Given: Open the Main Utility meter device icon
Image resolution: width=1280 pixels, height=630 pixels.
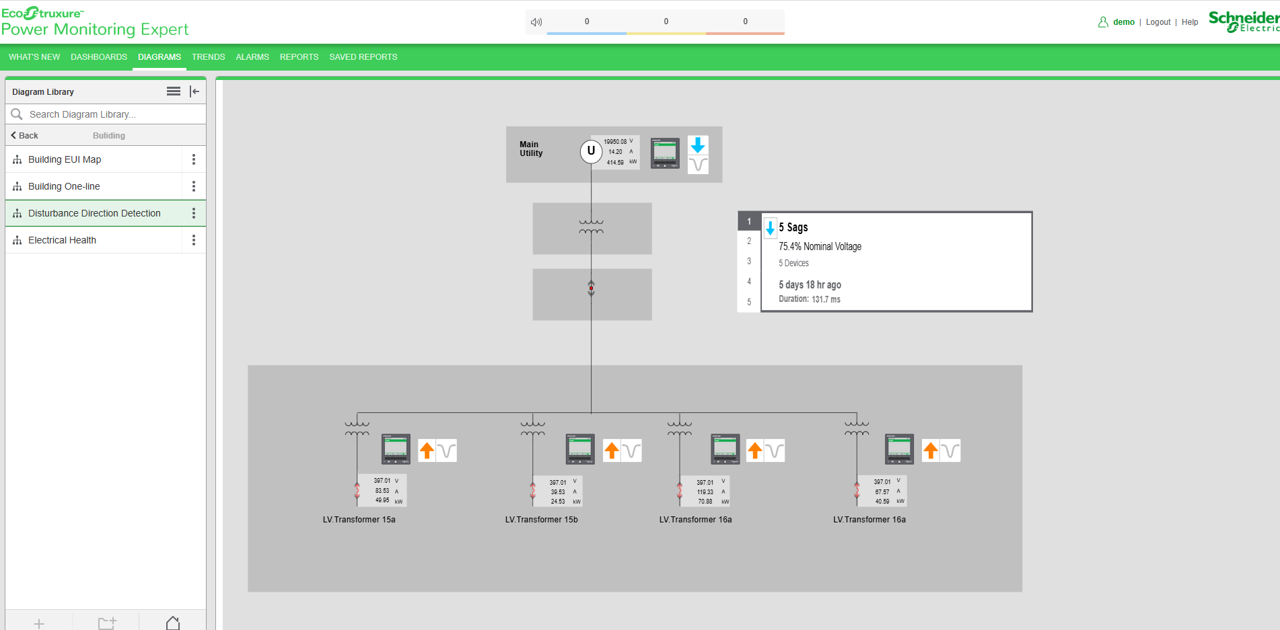Looking at the screenshot, I should pos(665,153).
